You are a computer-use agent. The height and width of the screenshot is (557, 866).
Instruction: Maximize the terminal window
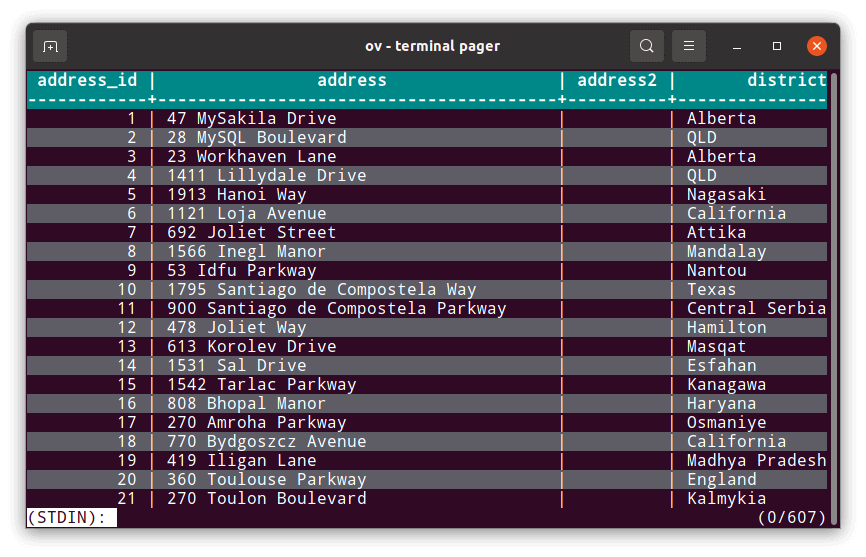point(777,46)
